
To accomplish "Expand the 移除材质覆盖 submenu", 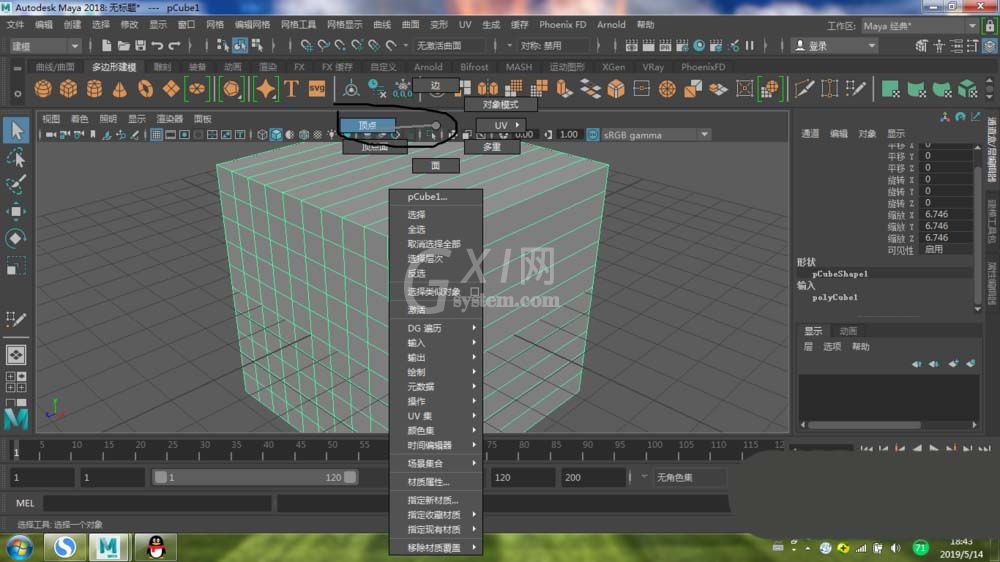I will tap(436, 547).
